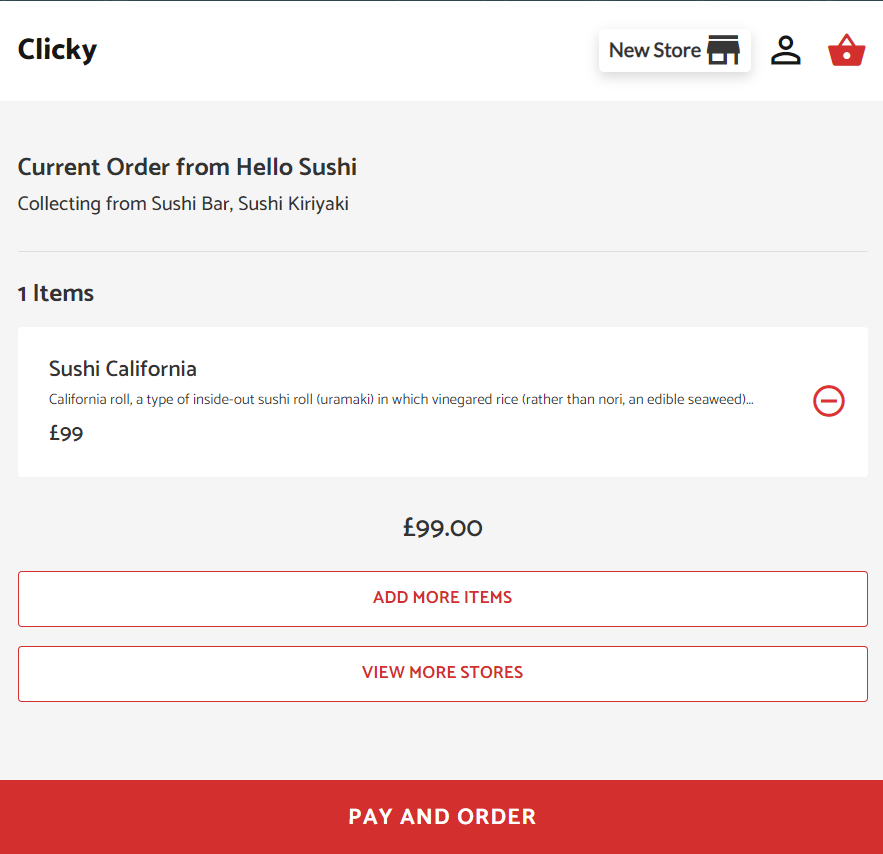Click View More Stores button
The image size is (883, 854).
443,673
